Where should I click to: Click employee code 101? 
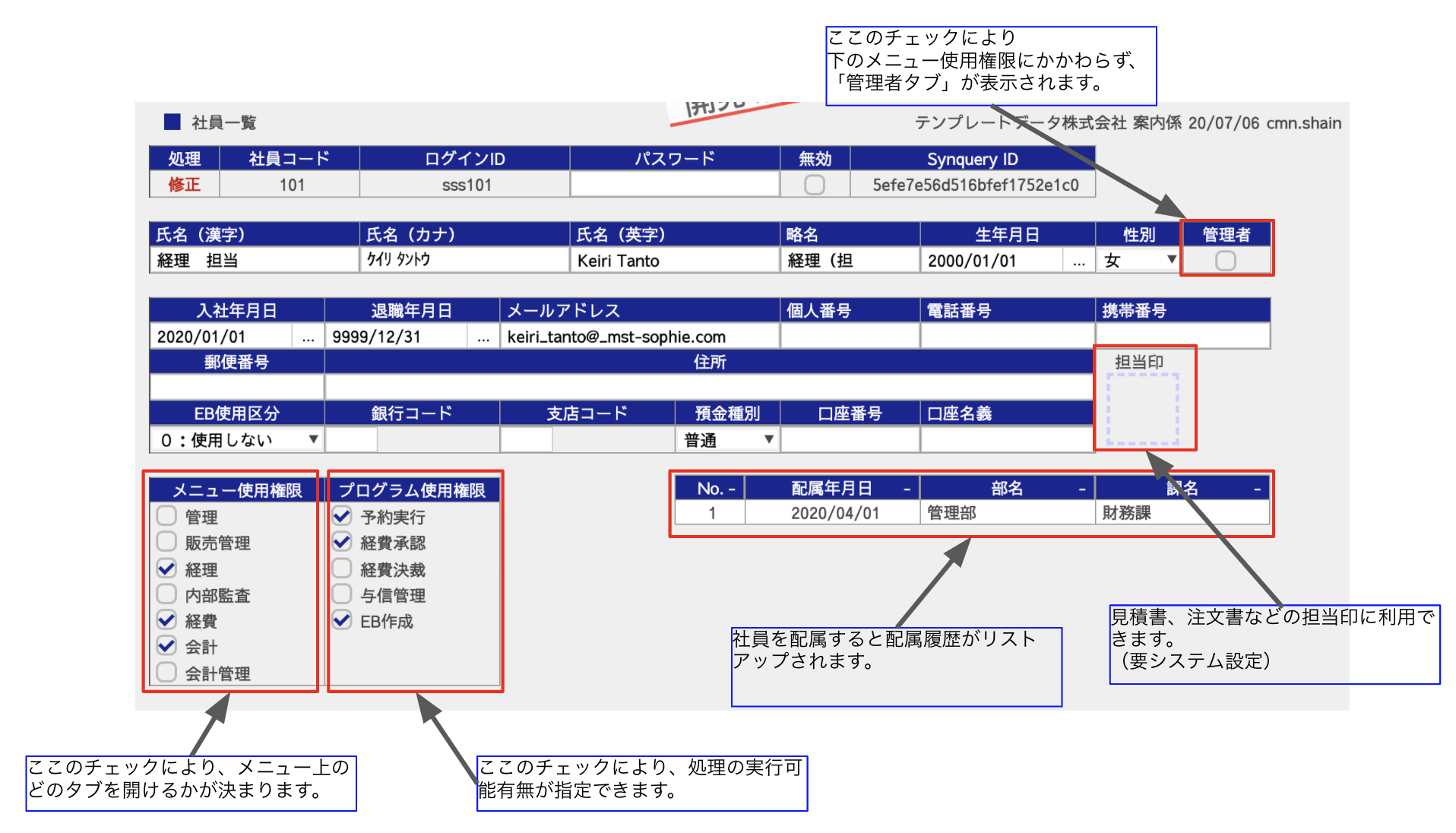[291, 185]
